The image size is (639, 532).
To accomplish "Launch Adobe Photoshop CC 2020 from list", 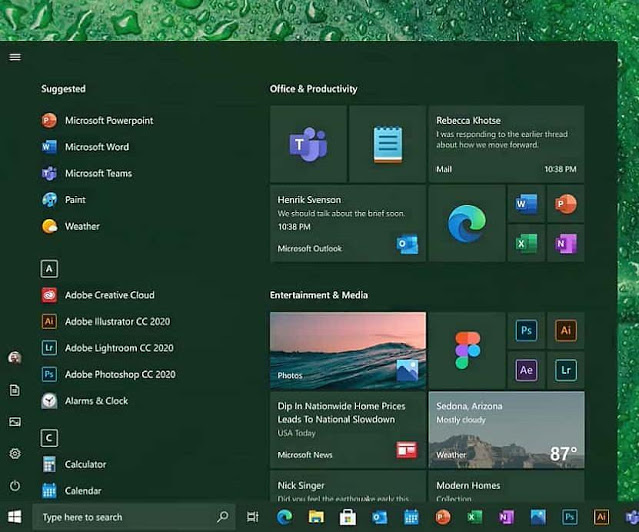I will [x=108, y=374].
